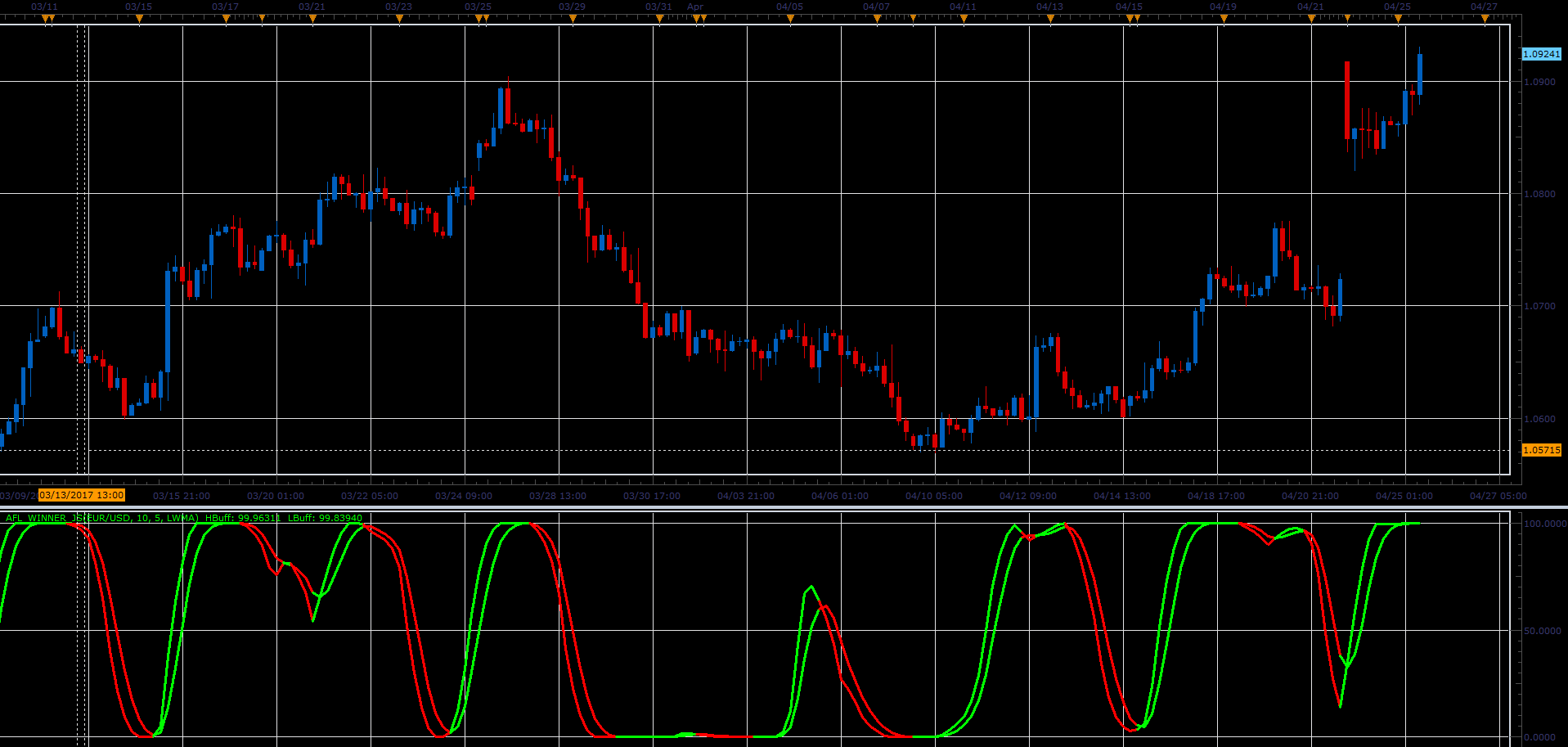Click the 04/18 17:00 time axis label
1568x747 pixels.
point(1216,496)
